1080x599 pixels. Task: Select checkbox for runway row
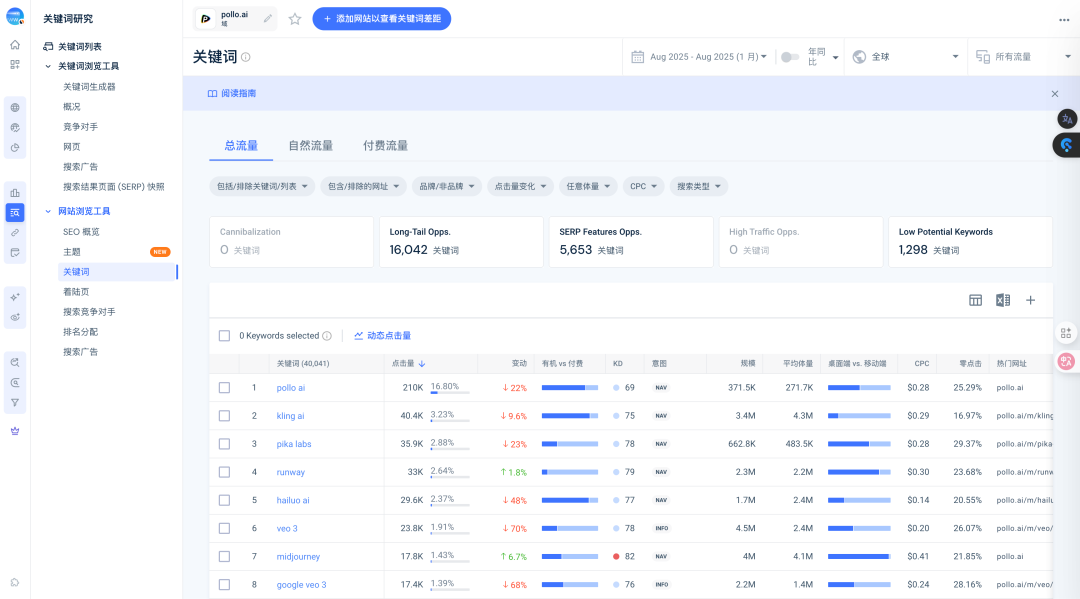(225, 472)
